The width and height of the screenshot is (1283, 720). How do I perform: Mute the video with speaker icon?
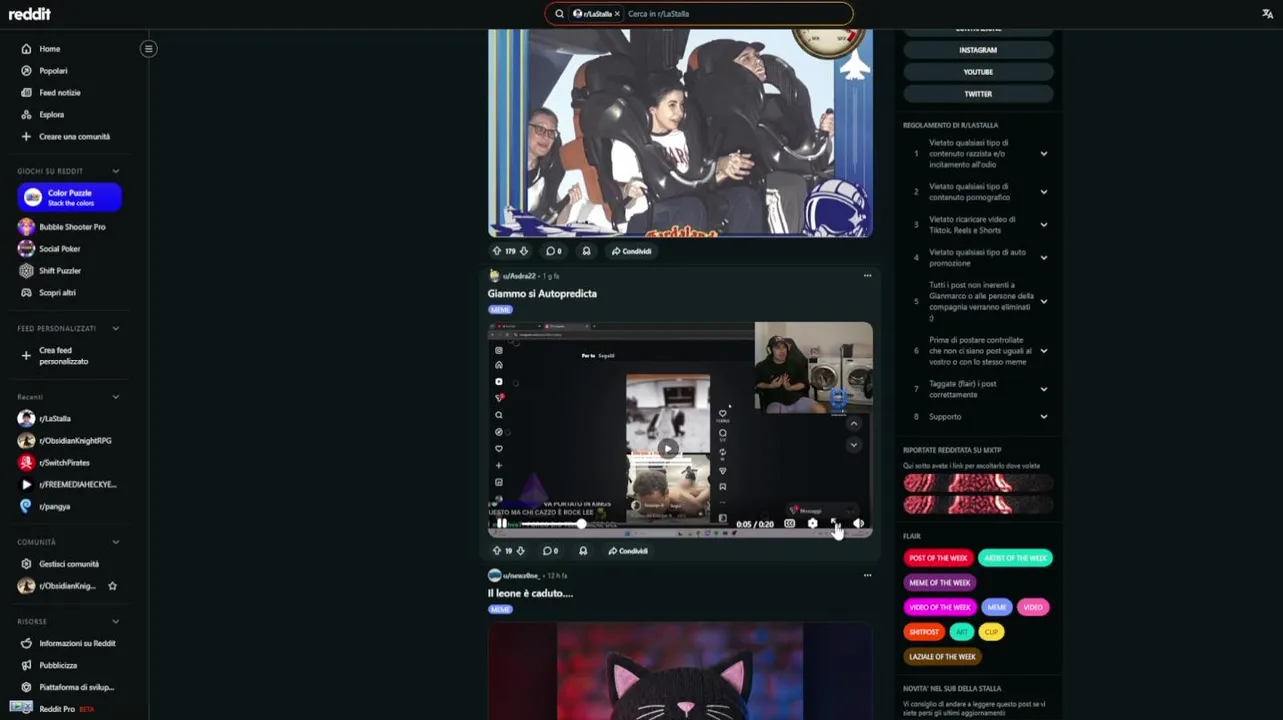(x=858, y=523)
